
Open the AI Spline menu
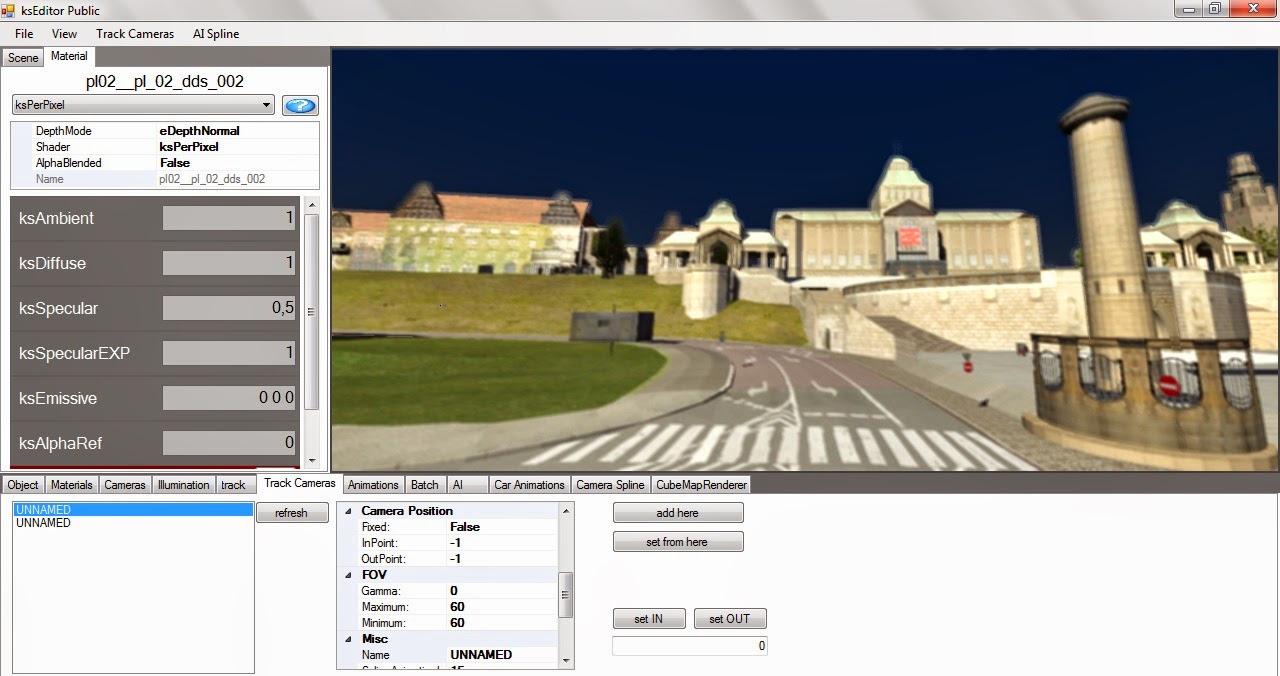(x=215, y=33)
